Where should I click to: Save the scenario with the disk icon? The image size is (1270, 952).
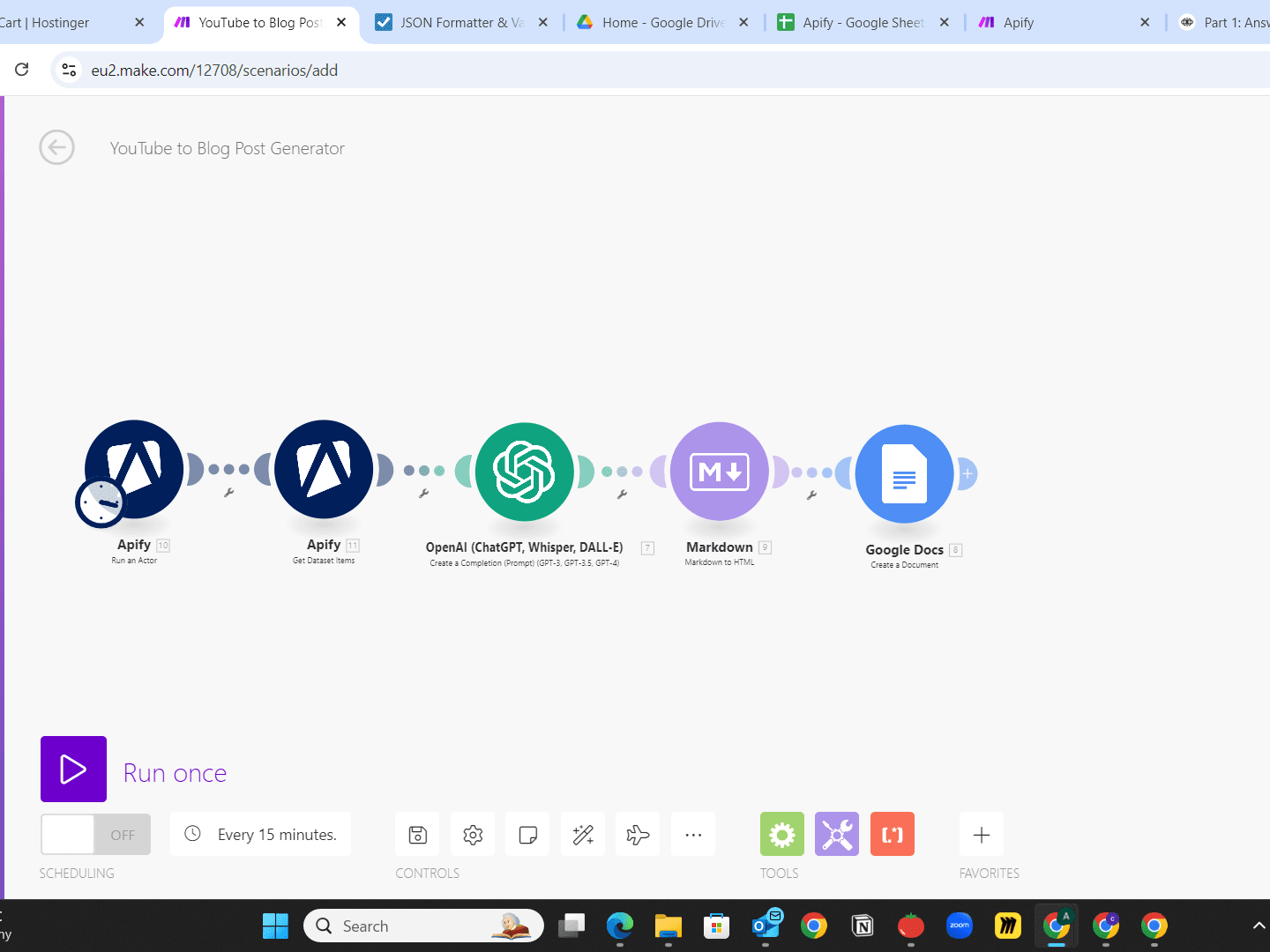[418, 834]
